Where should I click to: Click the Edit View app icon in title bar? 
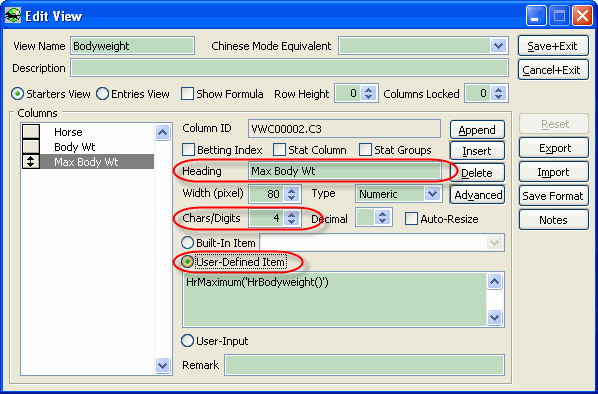click(13, 16)
